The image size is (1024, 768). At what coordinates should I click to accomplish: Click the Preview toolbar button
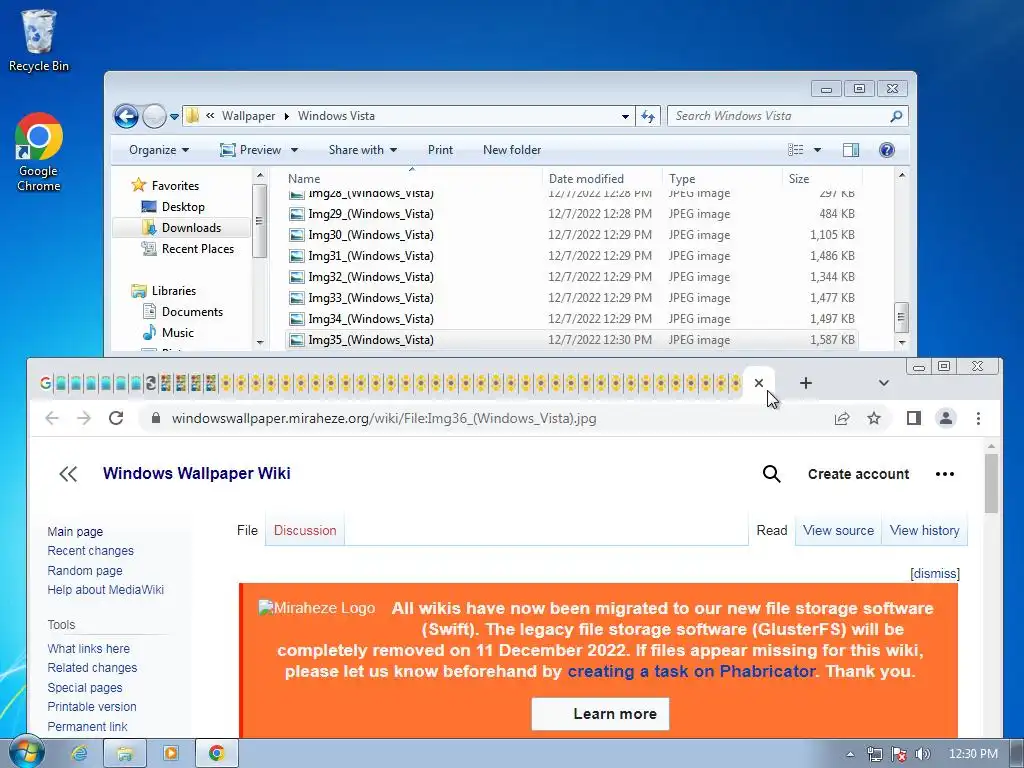click(x=251, y=150)
